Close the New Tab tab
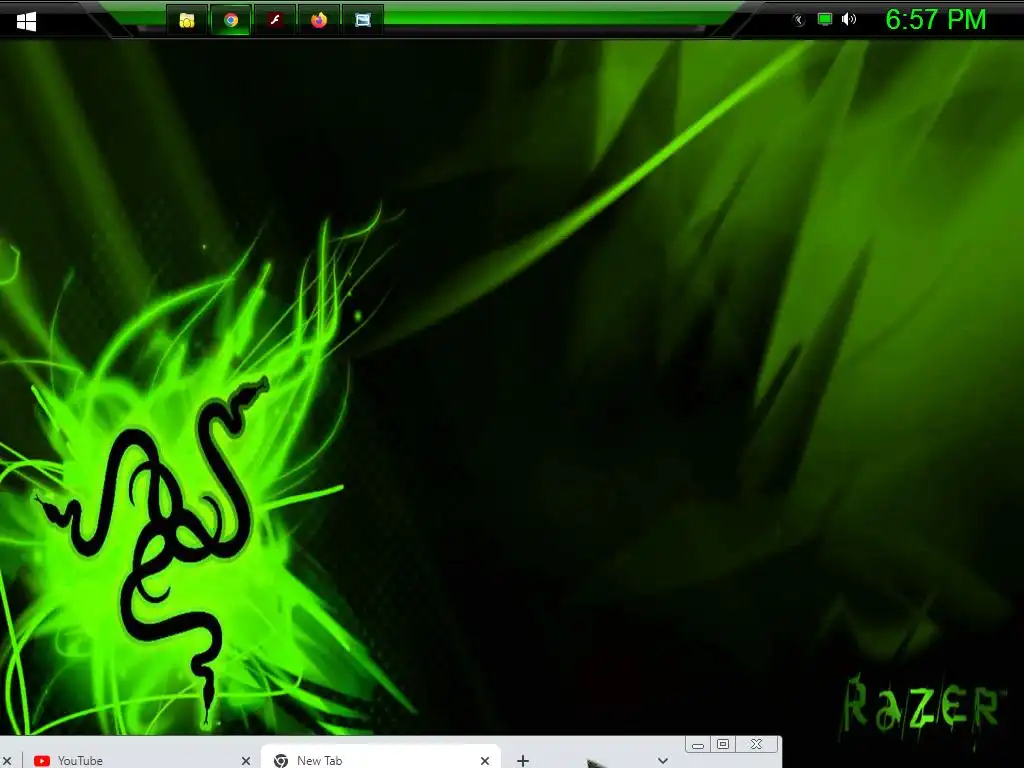 [x=485, y=761]
